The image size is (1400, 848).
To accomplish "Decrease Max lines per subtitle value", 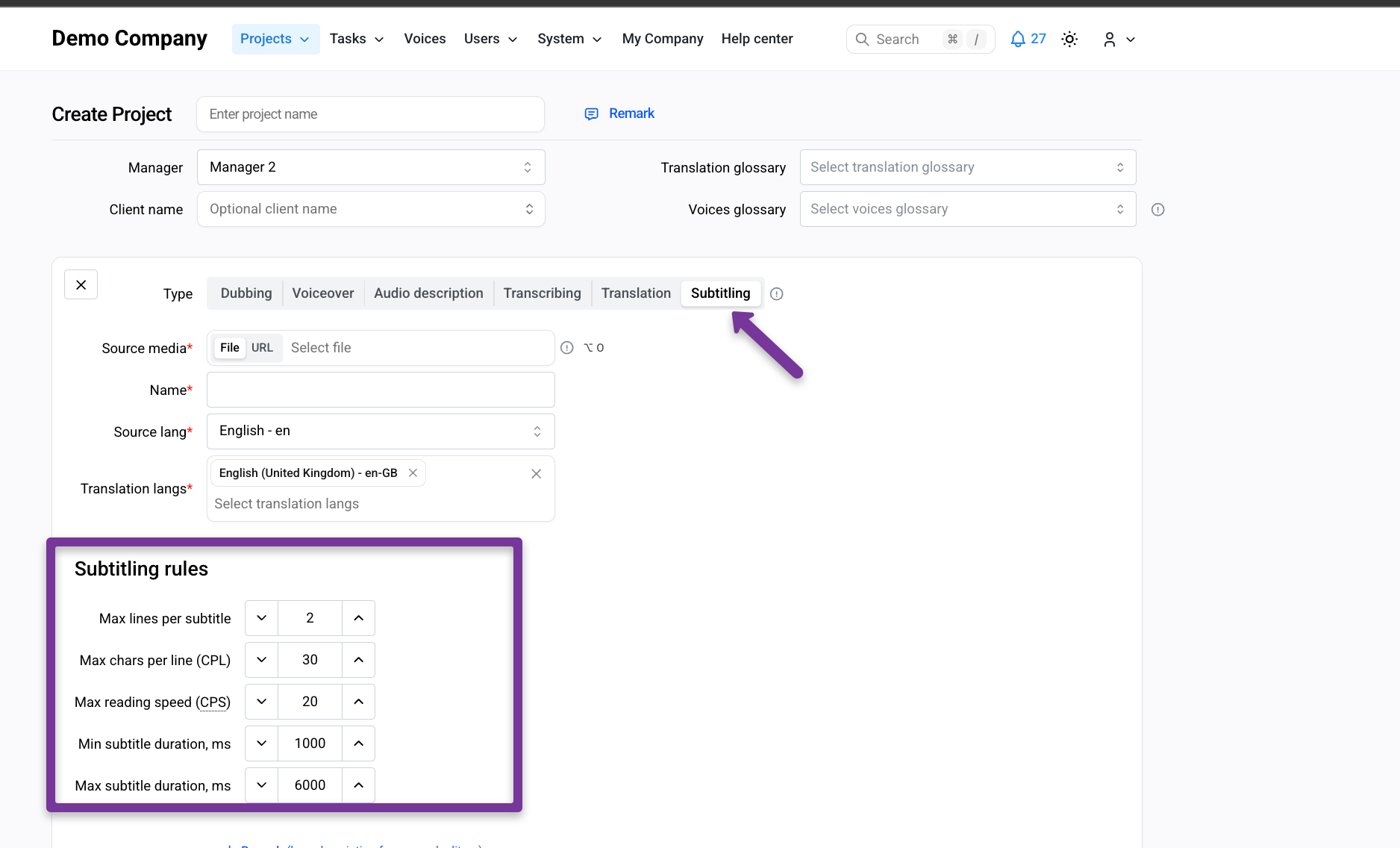I will pos(261,618).
